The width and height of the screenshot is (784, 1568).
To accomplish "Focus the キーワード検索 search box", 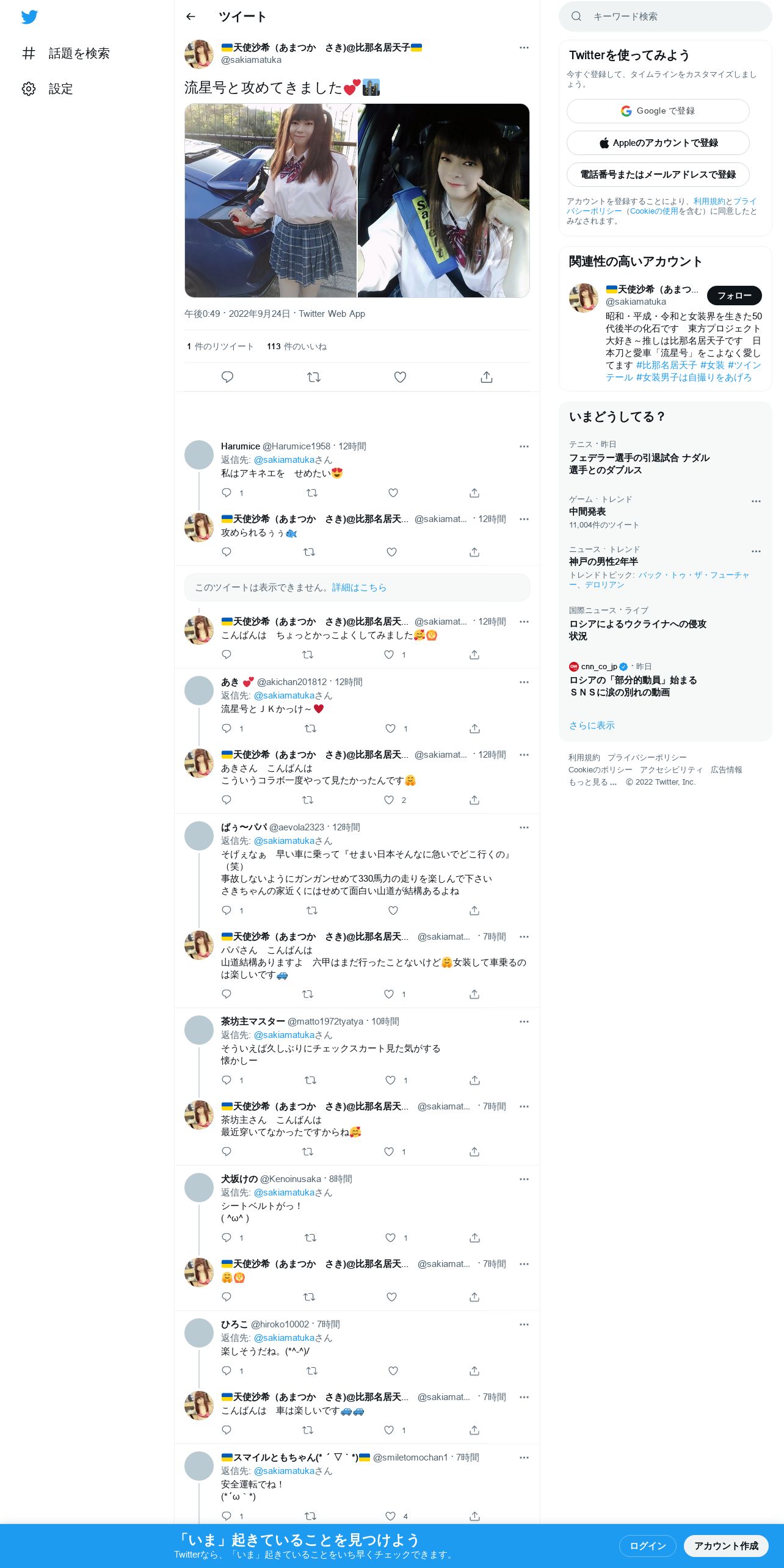I will pos(665,16).
